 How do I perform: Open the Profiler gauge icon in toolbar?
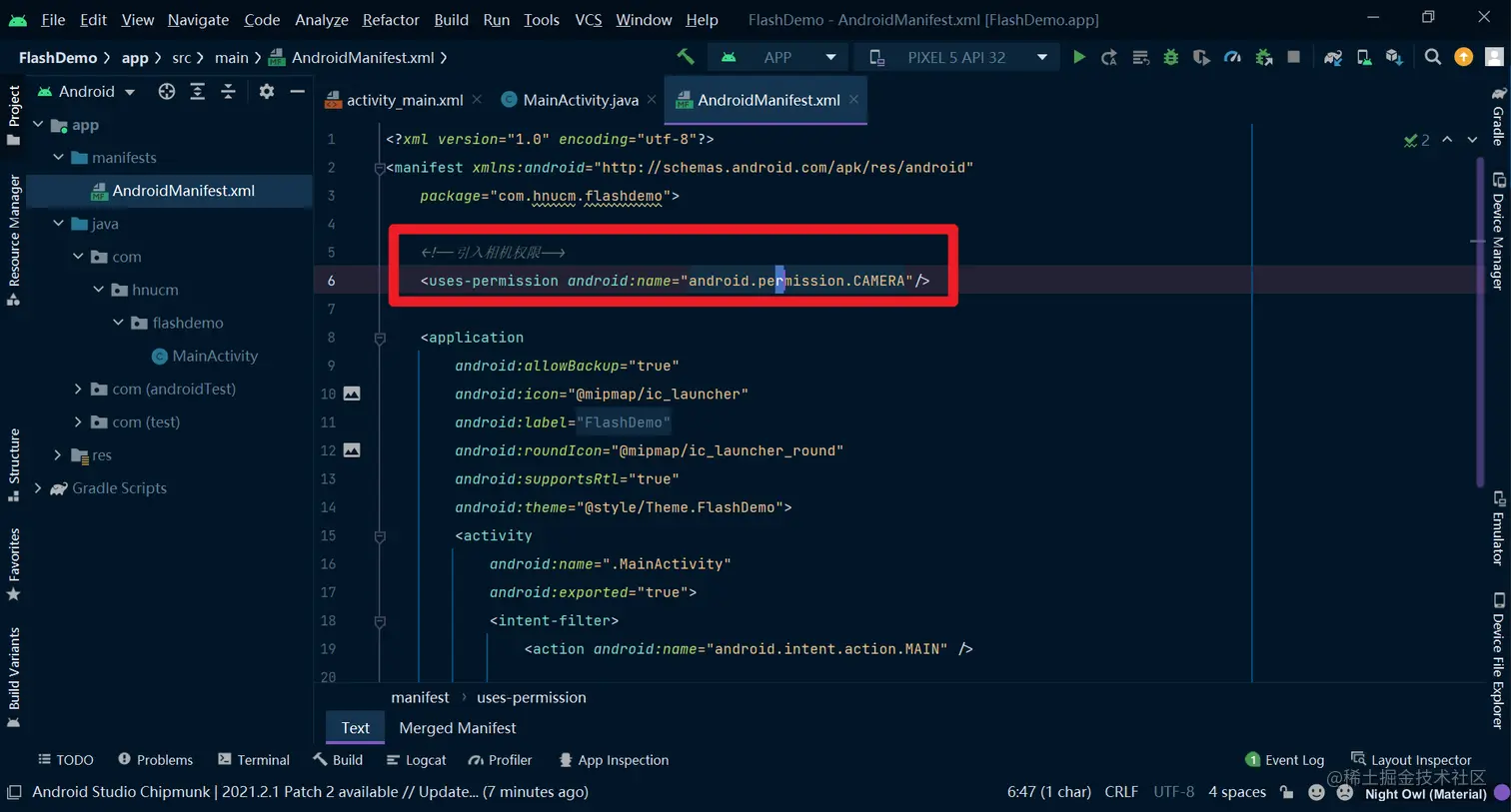1233,57
